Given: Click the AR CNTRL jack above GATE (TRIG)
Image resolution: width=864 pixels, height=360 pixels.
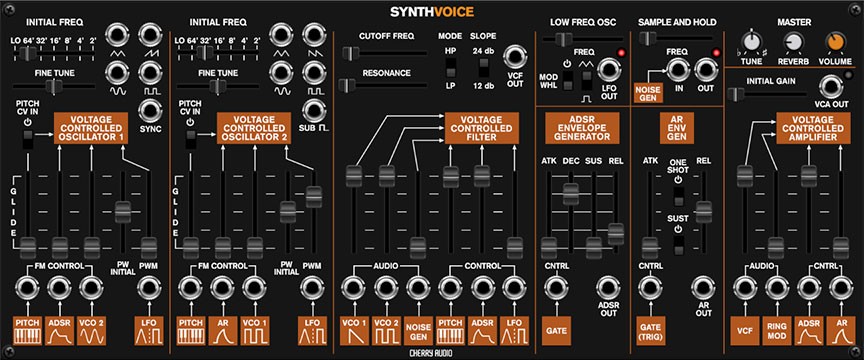Looking at the screenshot, I should (x=650, y=287).
